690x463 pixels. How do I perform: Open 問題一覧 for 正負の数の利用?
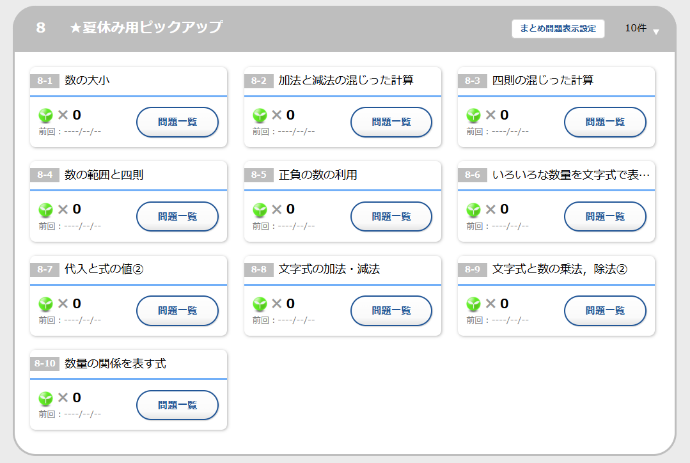tap(391, 216)
